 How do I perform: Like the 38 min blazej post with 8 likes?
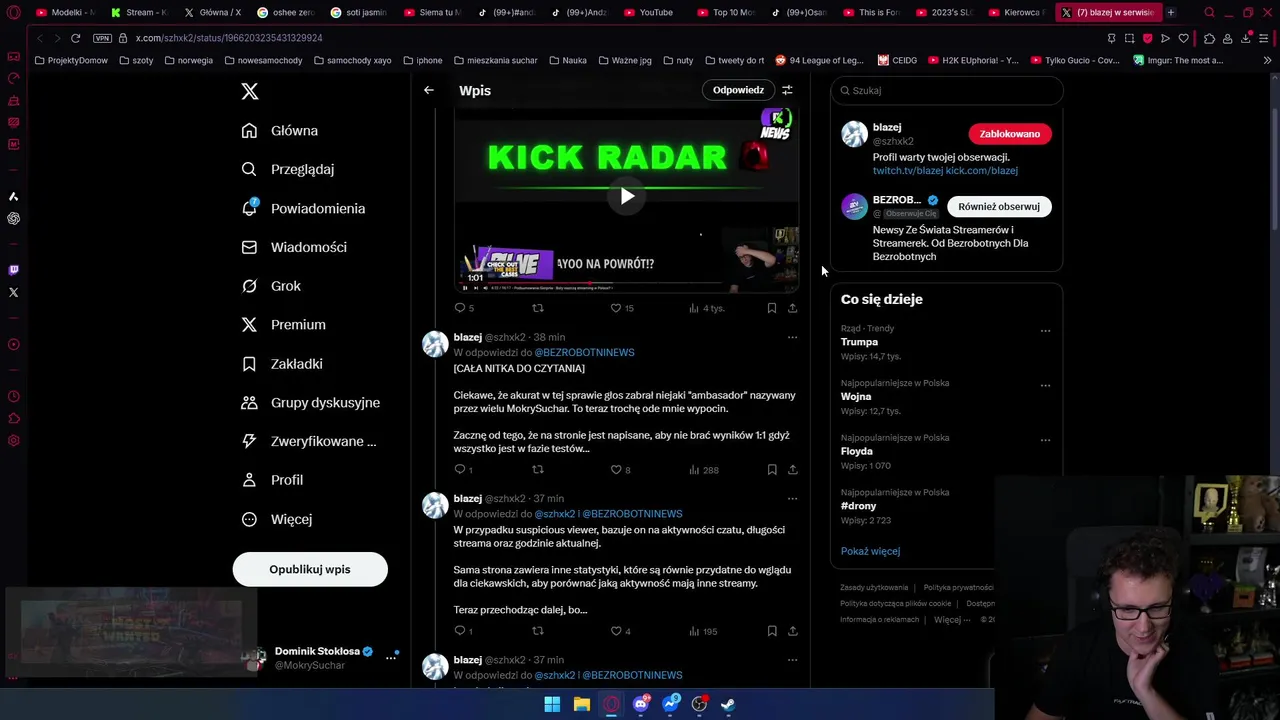point(621,470)
